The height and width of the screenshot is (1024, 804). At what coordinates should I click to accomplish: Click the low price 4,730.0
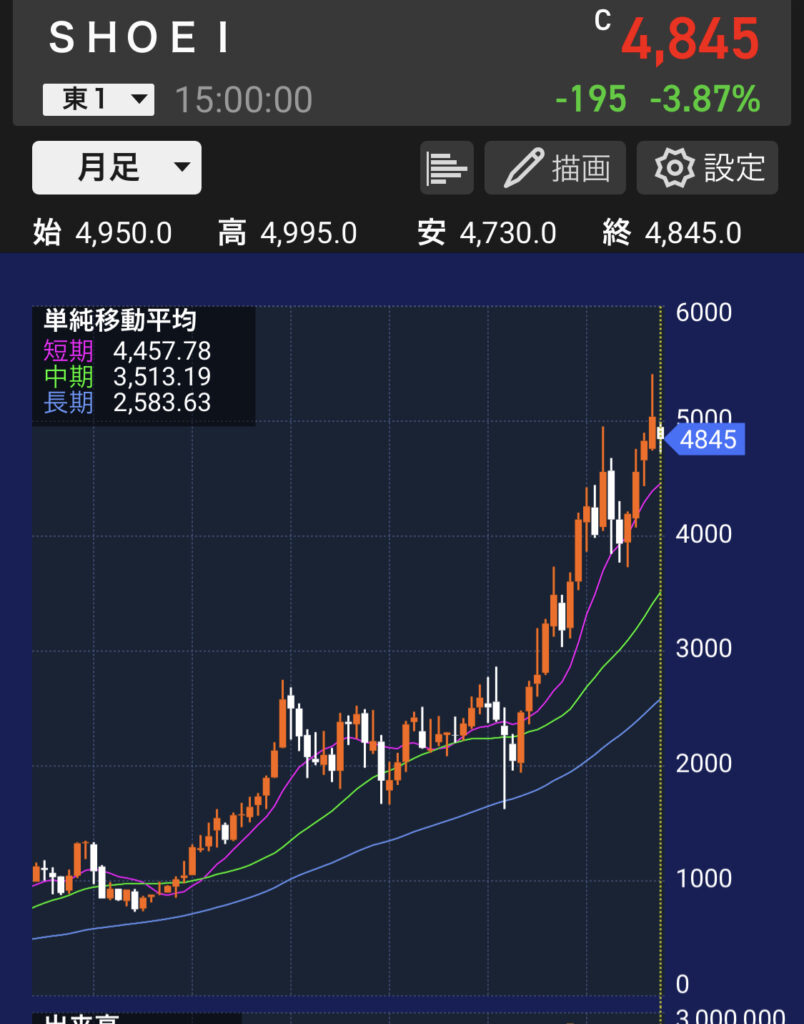pos(508,233)
